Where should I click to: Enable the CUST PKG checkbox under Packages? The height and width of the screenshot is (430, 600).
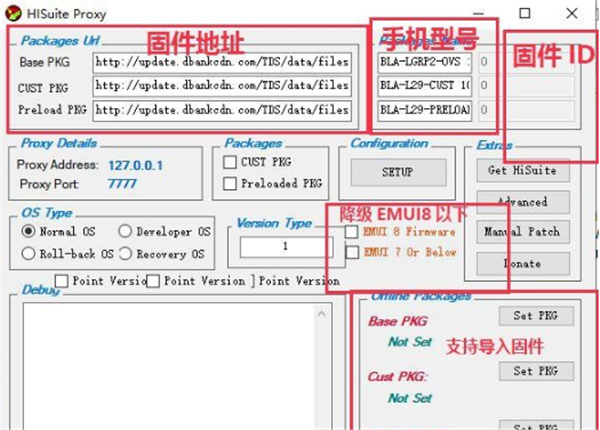[x=231, y=162]
